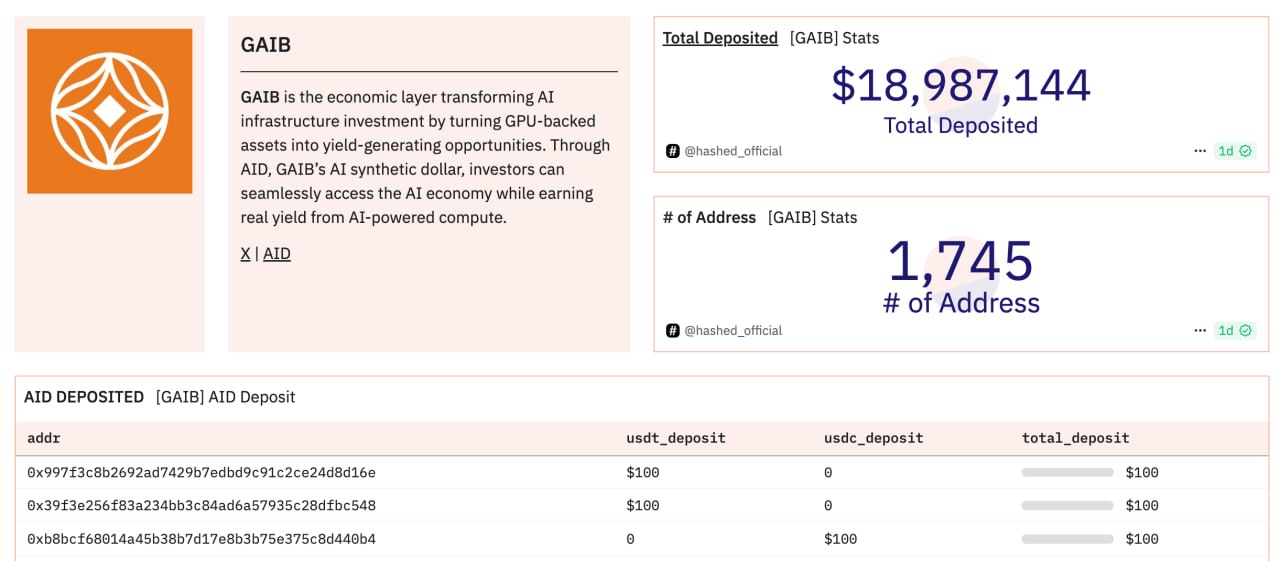Sort table by usdt_deposit column header
Viewport: 1280px width, 561px height.
[x=676, y=438]
